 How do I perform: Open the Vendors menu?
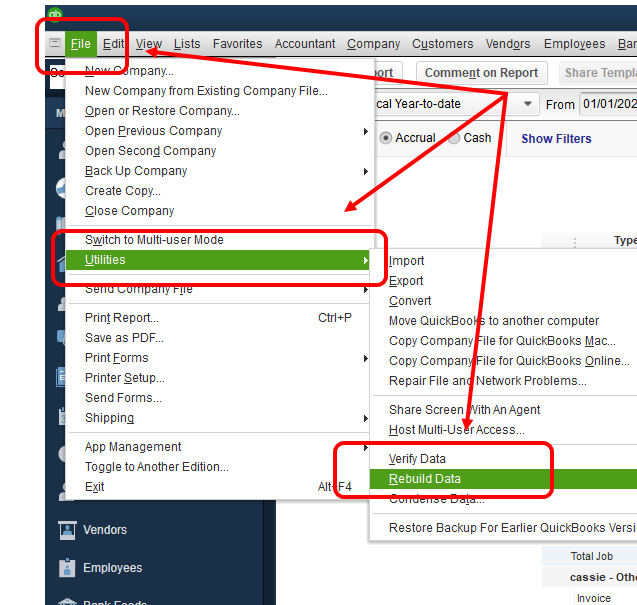coord(508,44)
